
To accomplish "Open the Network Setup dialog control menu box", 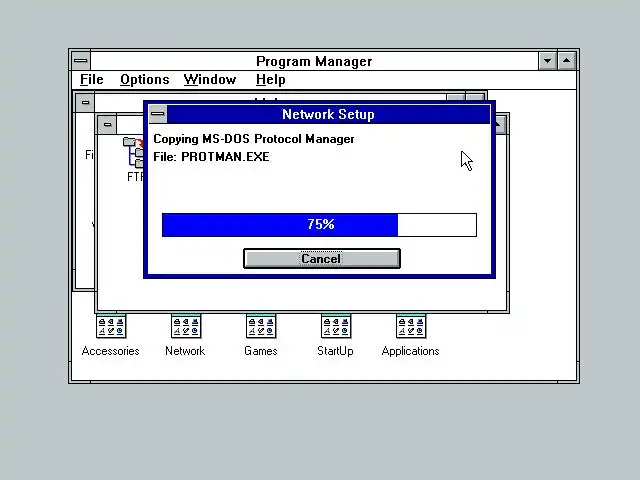I will click(158, 114).
